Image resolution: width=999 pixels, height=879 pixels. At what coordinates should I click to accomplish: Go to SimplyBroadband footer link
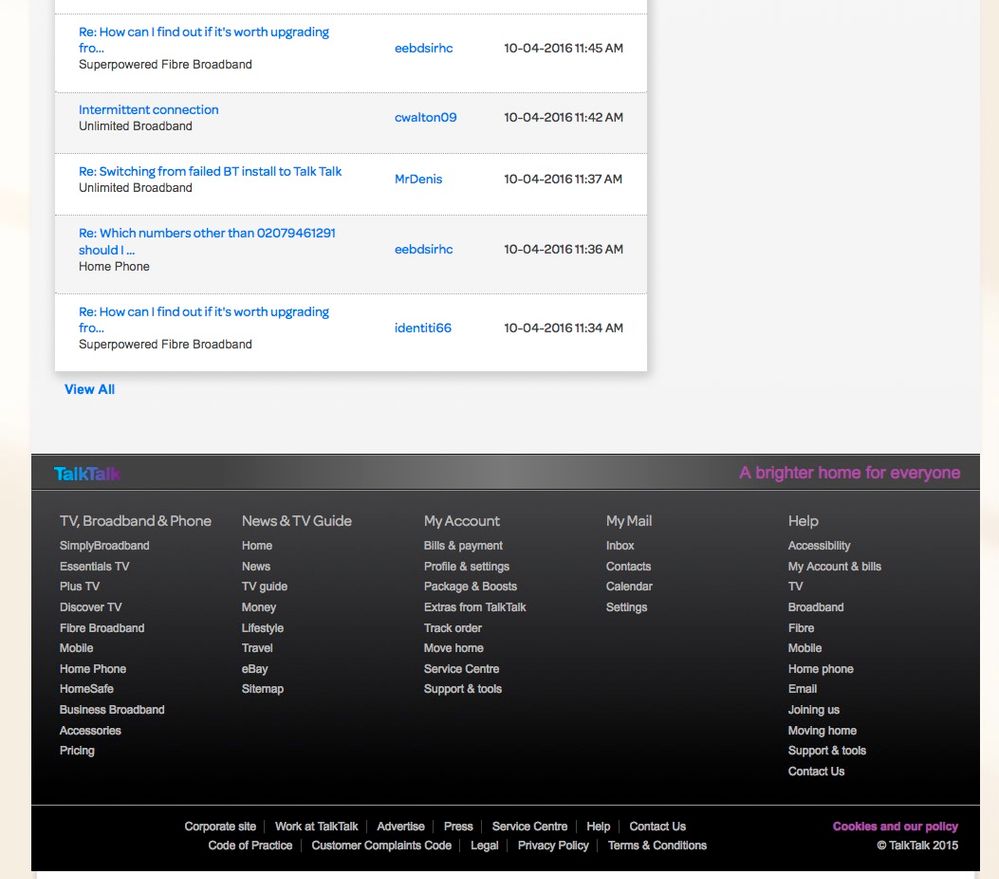104,546
